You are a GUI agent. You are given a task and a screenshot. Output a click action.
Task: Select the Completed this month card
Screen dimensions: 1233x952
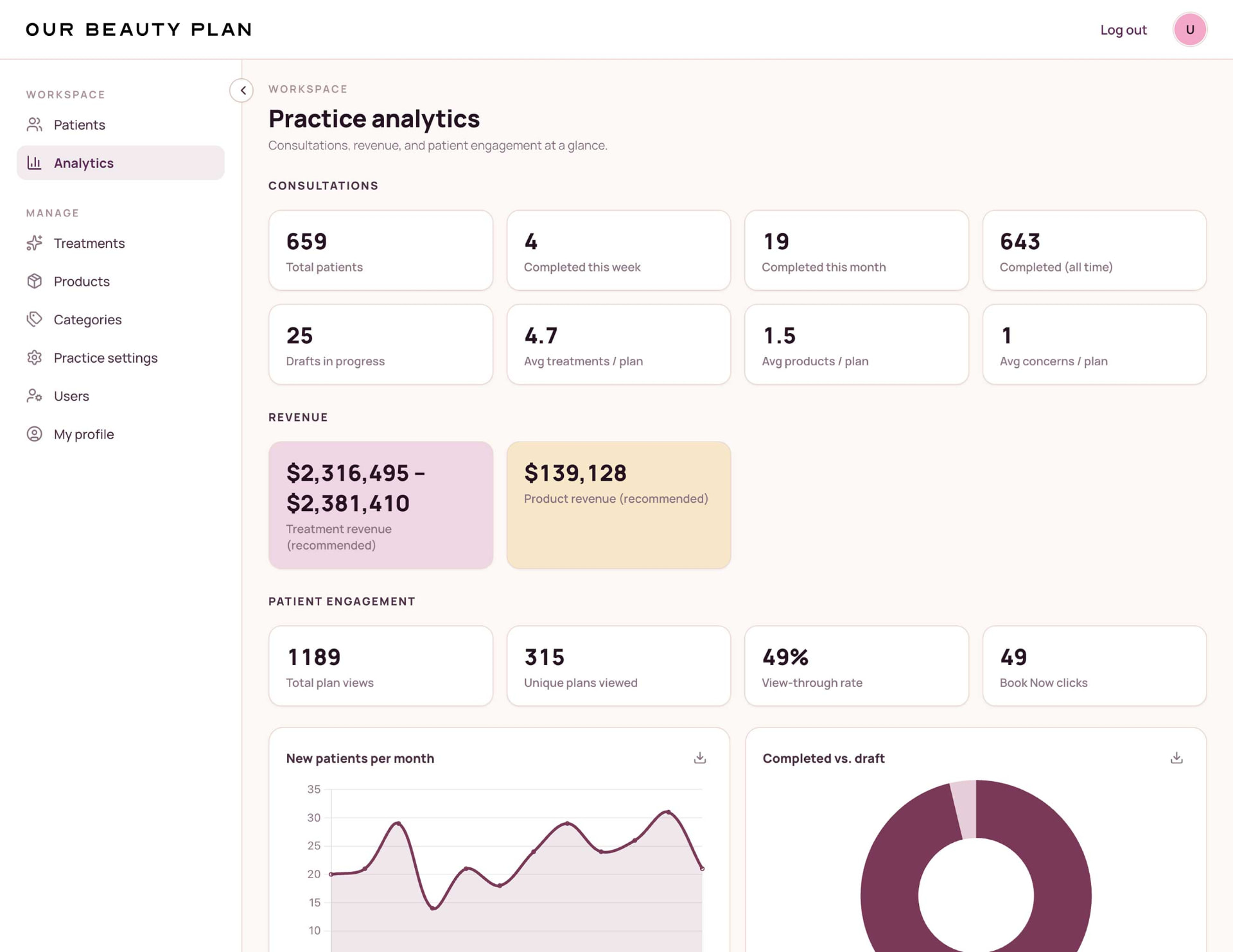(857, 250)
